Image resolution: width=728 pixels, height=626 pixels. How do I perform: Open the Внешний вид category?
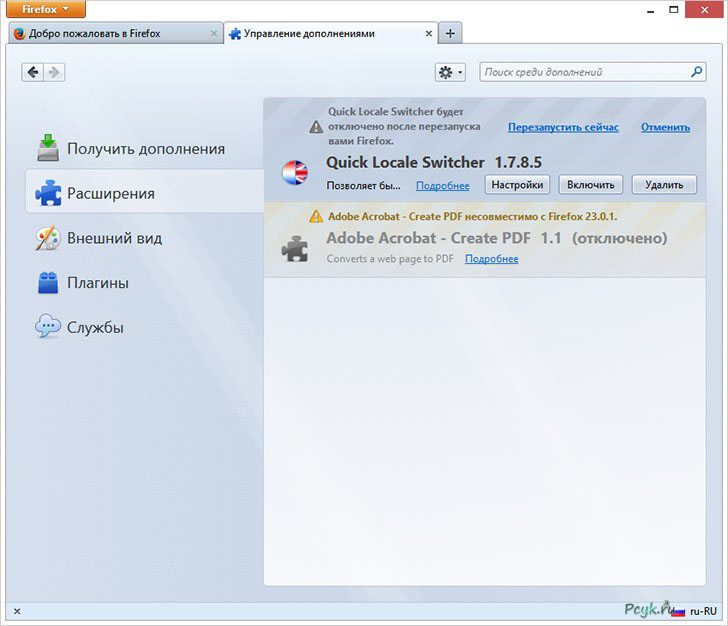(x=114, y=238)
